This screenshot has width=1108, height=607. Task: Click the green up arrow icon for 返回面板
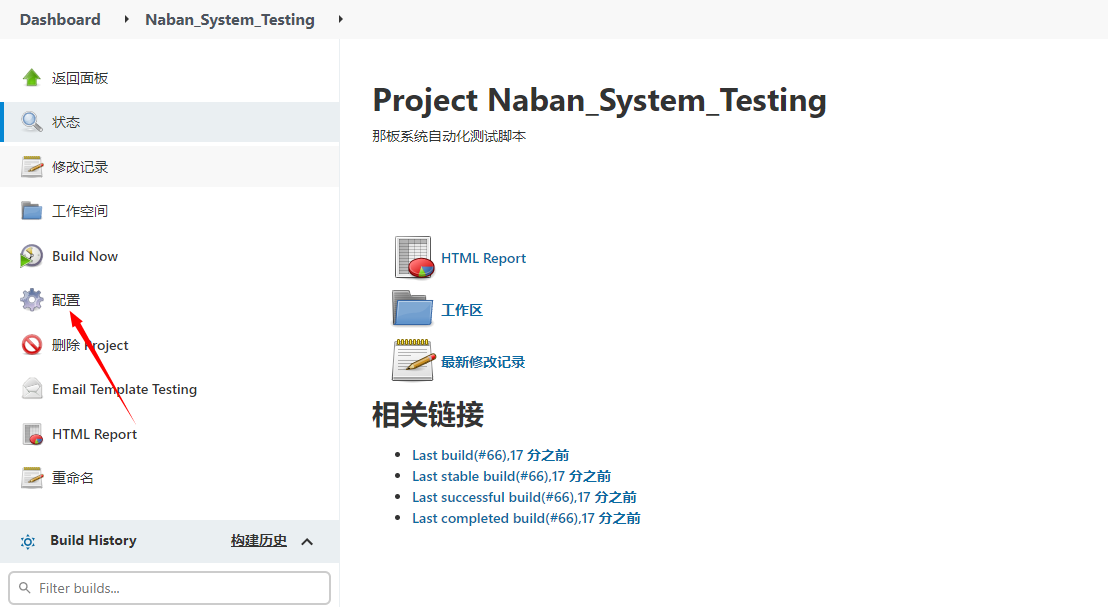[31, 78]
